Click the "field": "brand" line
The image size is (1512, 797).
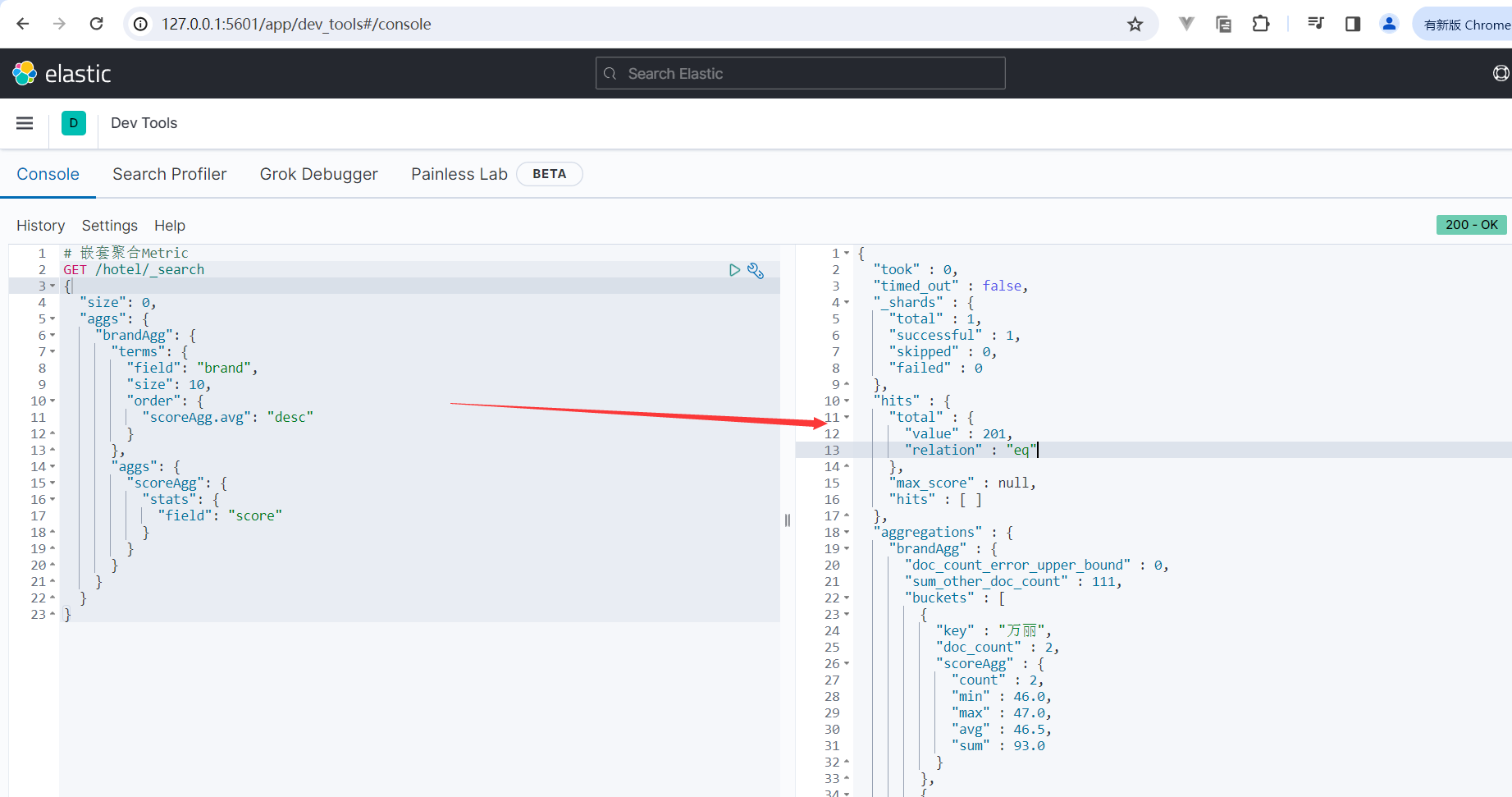pos(193,368)
